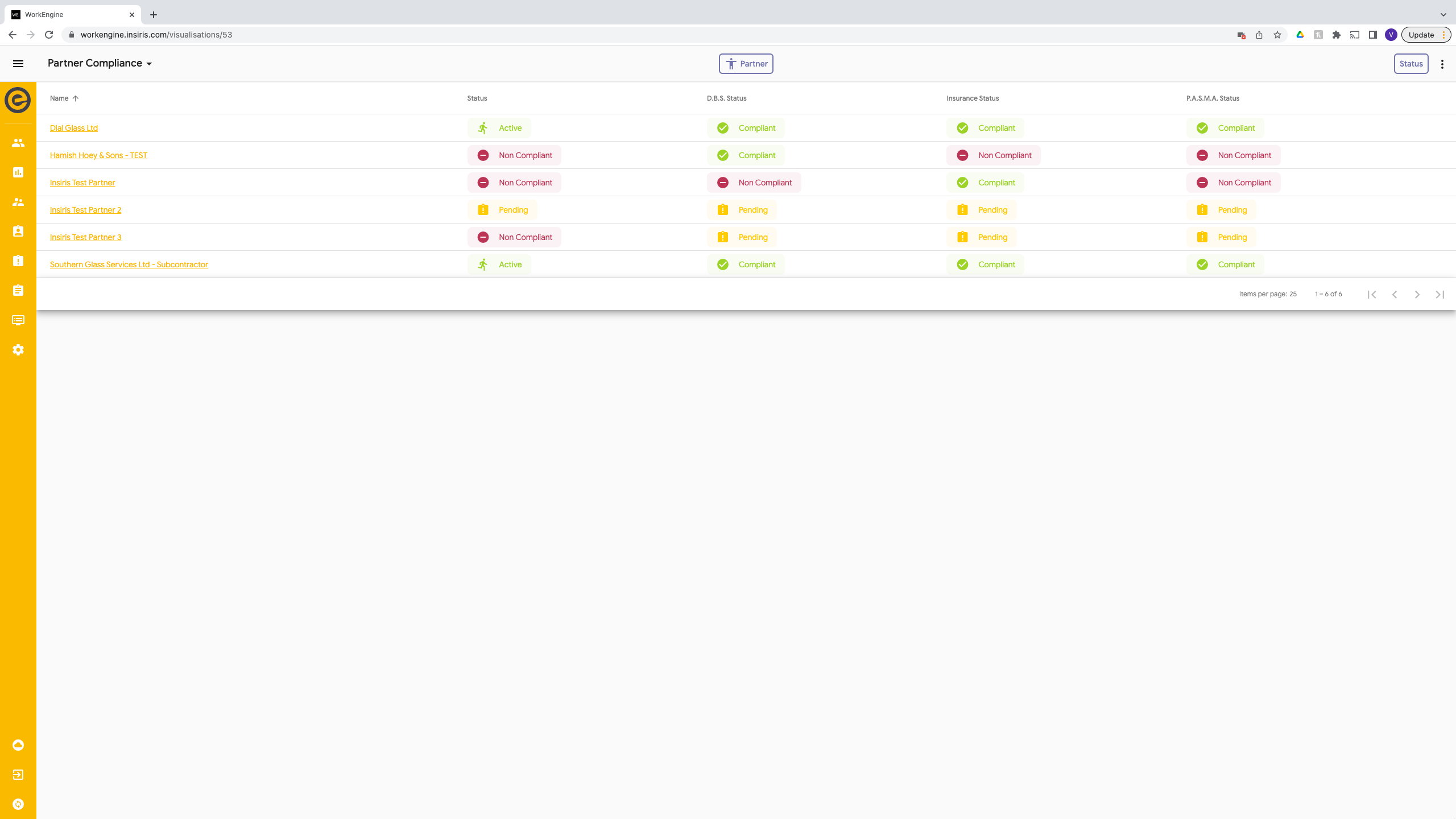Open the bar chart dashboard sidebar icon

[x=18, y=172]
